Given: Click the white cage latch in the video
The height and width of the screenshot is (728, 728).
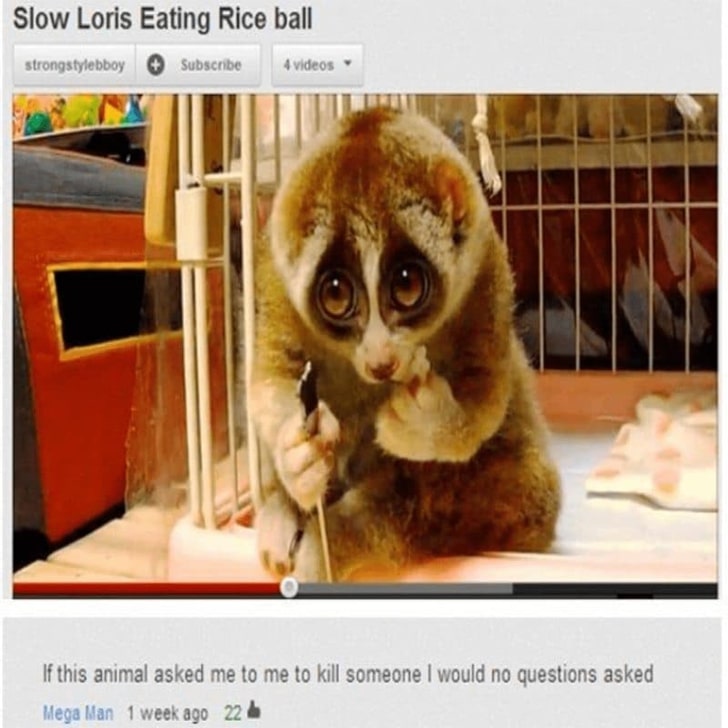Looking at the screenshot, I should (x=191, y=223).
